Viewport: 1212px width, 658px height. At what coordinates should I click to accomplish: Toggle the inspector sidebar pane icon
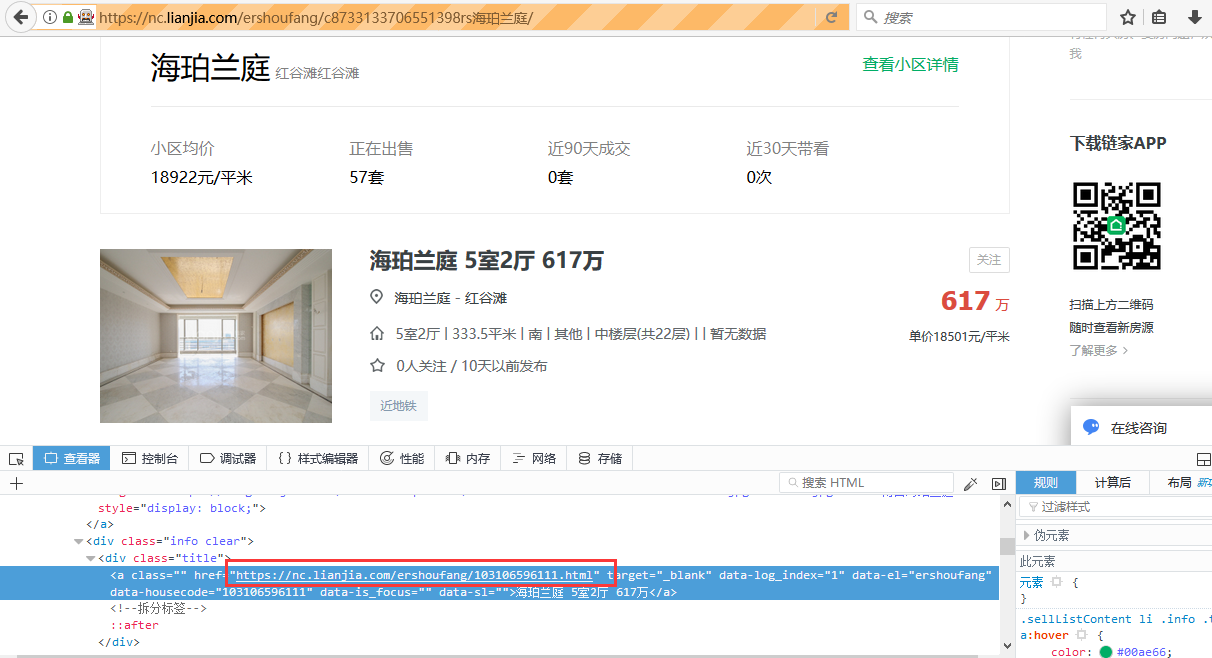coord(998,483)
